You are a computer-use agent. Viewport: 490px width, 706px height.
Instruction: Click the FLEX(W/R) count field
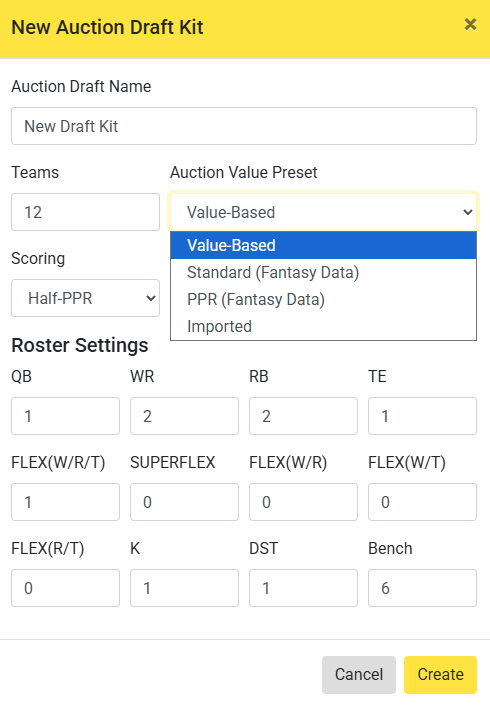(304, 502)
